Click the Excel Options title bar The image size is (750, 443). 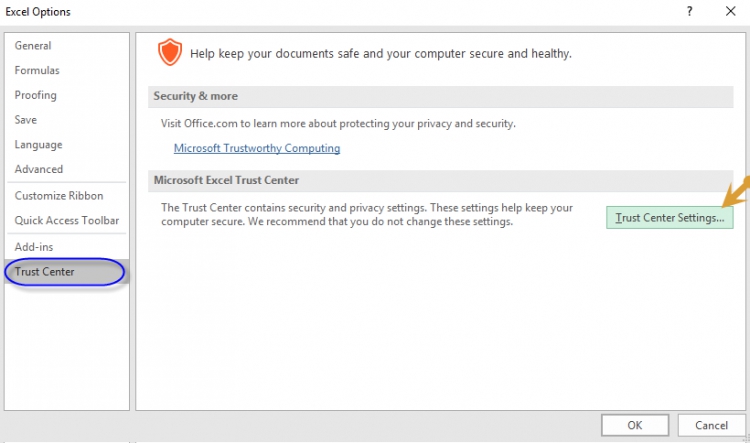coord(300,12)
